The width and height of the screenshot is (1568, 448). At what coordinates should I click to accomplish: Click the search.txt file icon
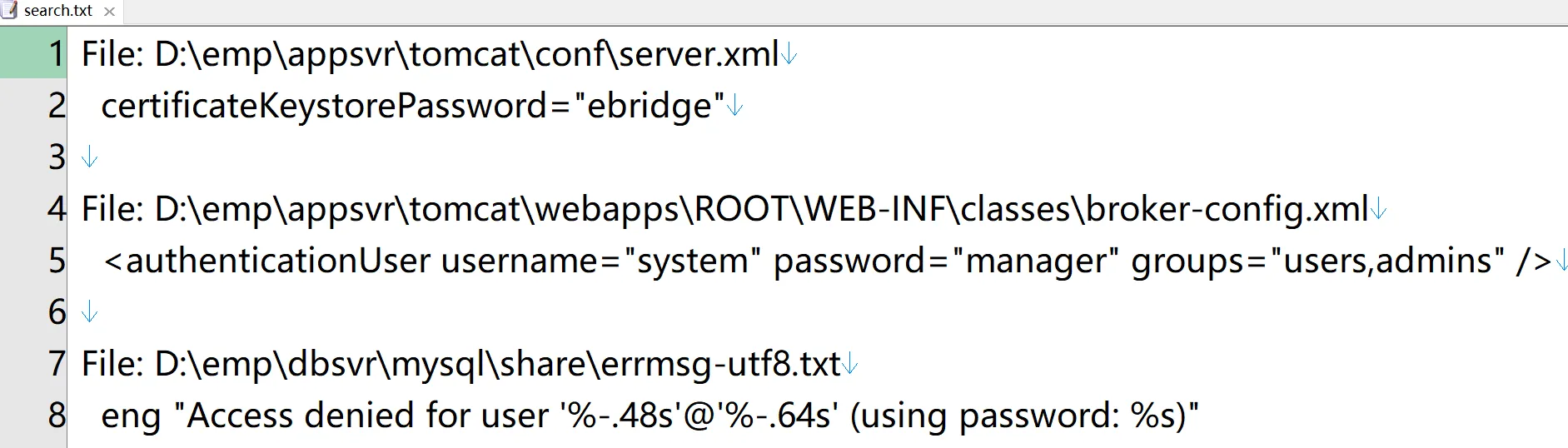click(x=9, y=11)
